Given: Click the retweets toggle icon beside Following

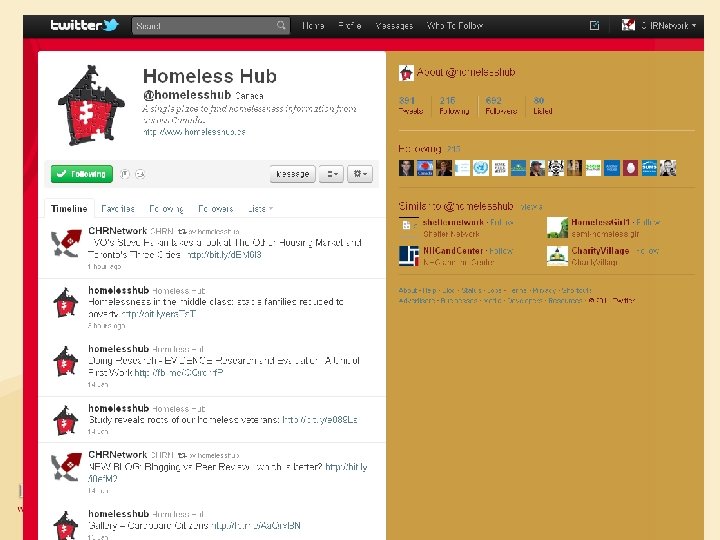Looking at the screenshot, I should pyautogui.click(x=140, y=174).
